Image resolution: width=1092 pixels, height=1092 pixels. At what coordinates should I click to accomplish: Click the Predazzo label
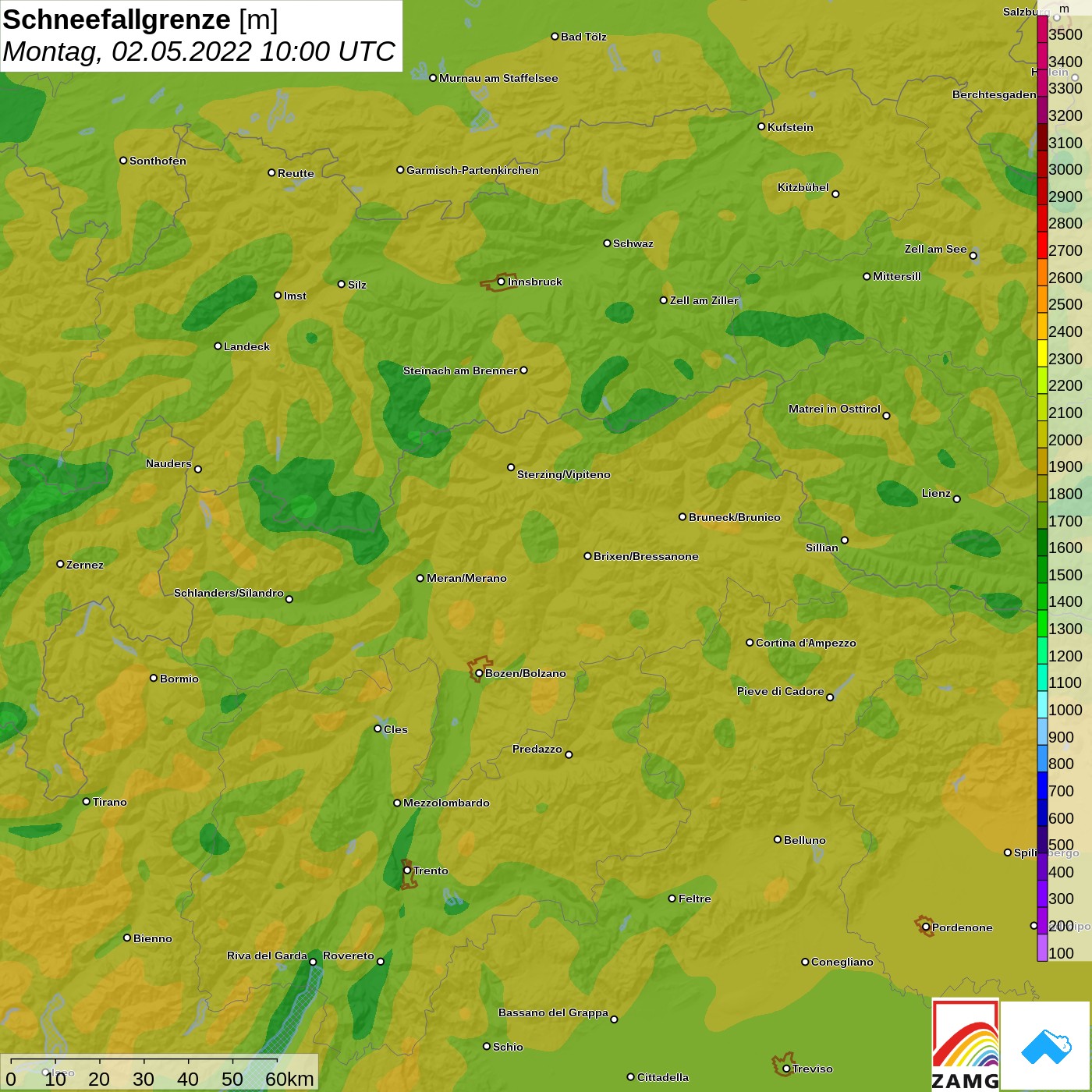tap(537, 749)
